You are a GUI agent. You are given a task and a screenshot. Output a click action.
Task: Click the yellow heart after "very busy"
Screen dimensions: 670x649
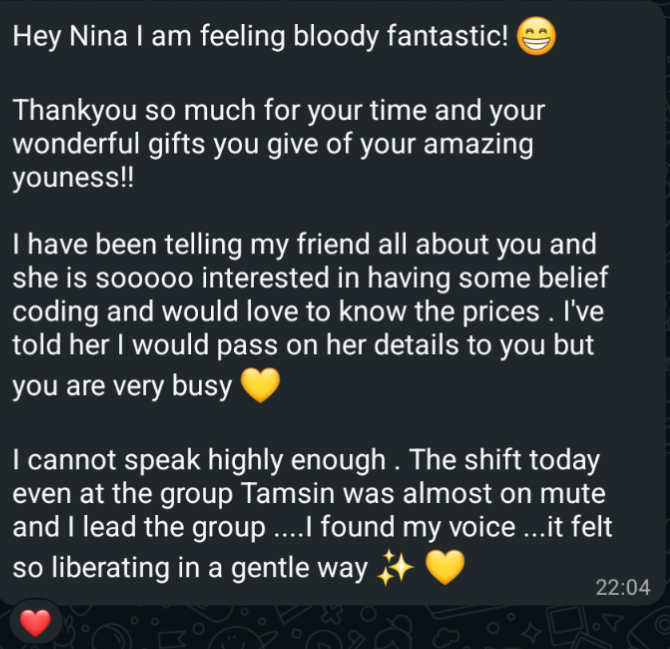click(x=259, y=387)
